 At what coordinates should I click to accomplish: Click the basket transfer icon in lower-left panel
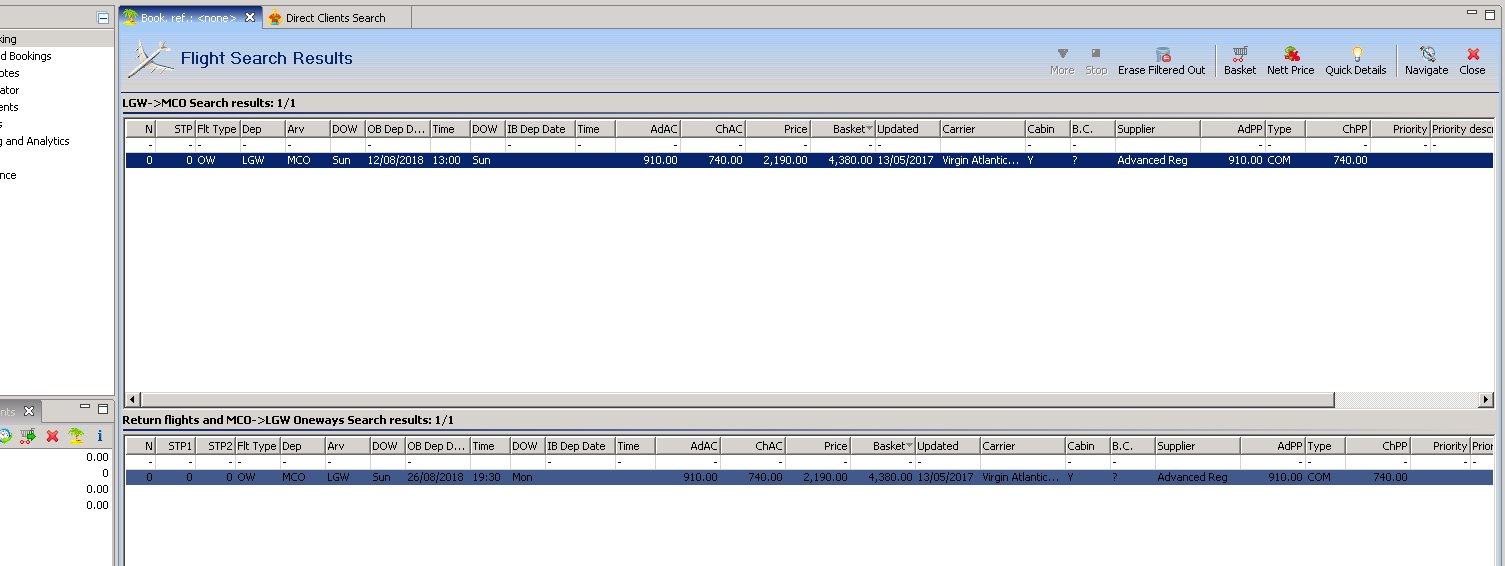coord(28,436)
